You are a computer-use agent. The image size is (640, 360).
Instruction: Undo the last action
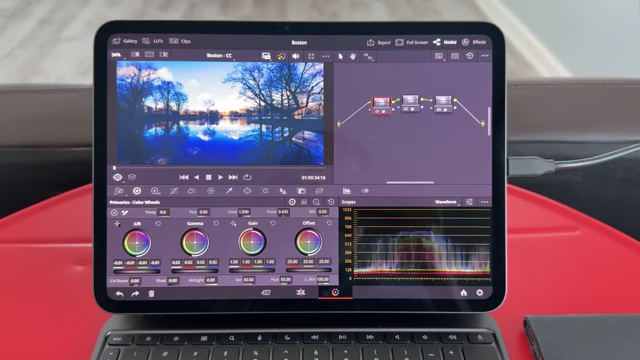[x=119, y=293]
